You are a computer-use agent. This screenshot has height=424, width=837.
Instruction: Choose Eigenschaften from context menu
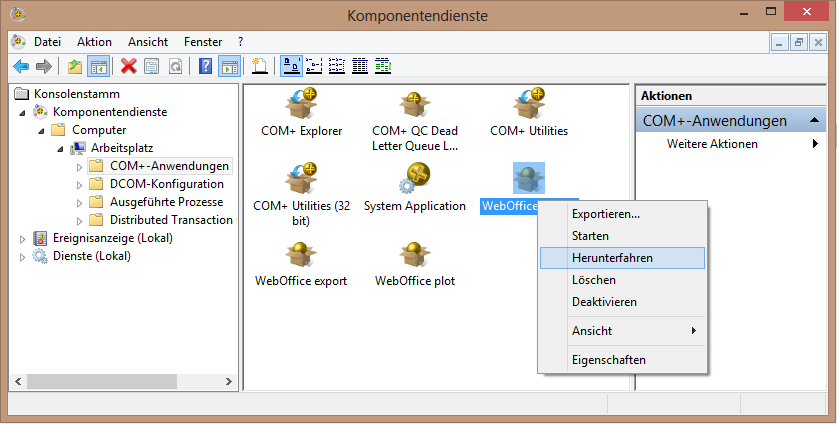click(622, 360)
